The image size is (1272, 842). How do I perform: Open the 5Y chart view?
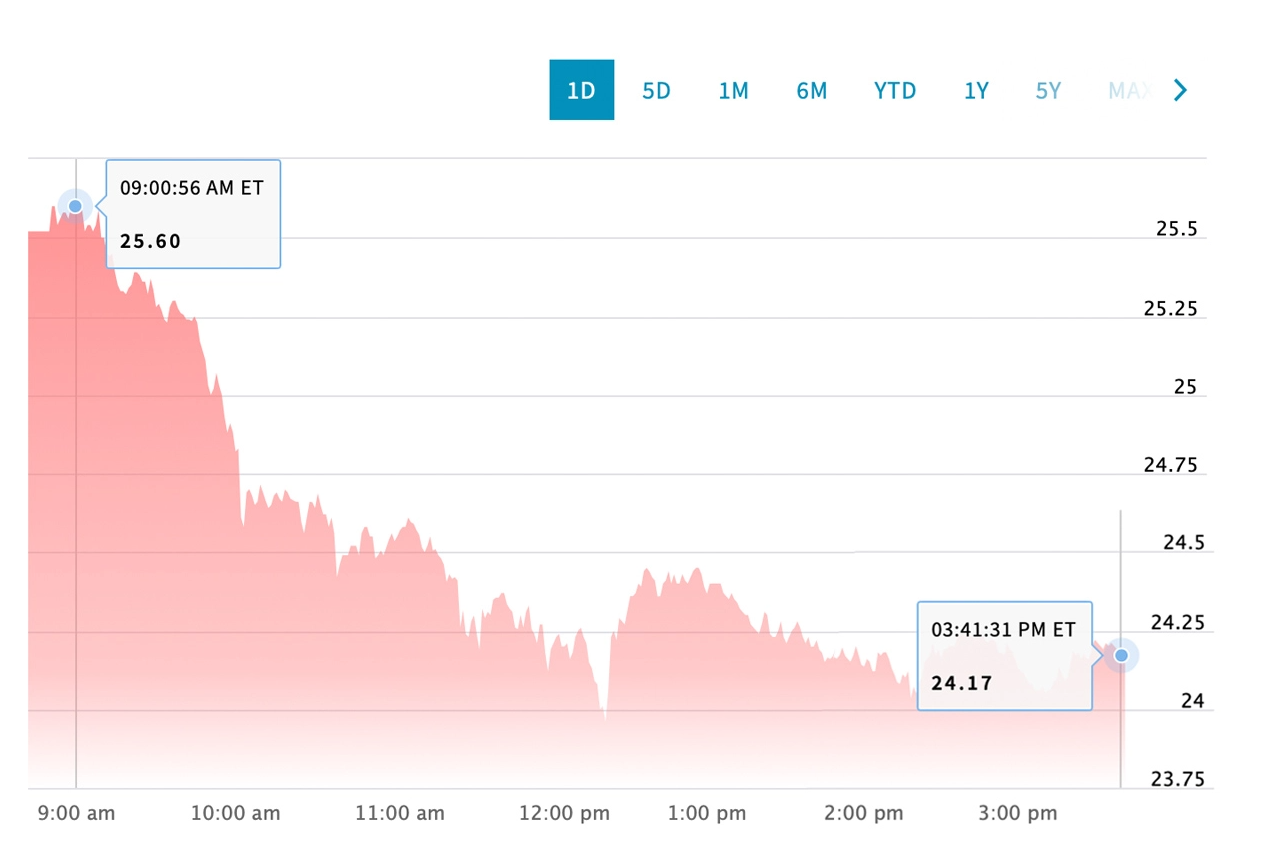(x=1048, y=90)
